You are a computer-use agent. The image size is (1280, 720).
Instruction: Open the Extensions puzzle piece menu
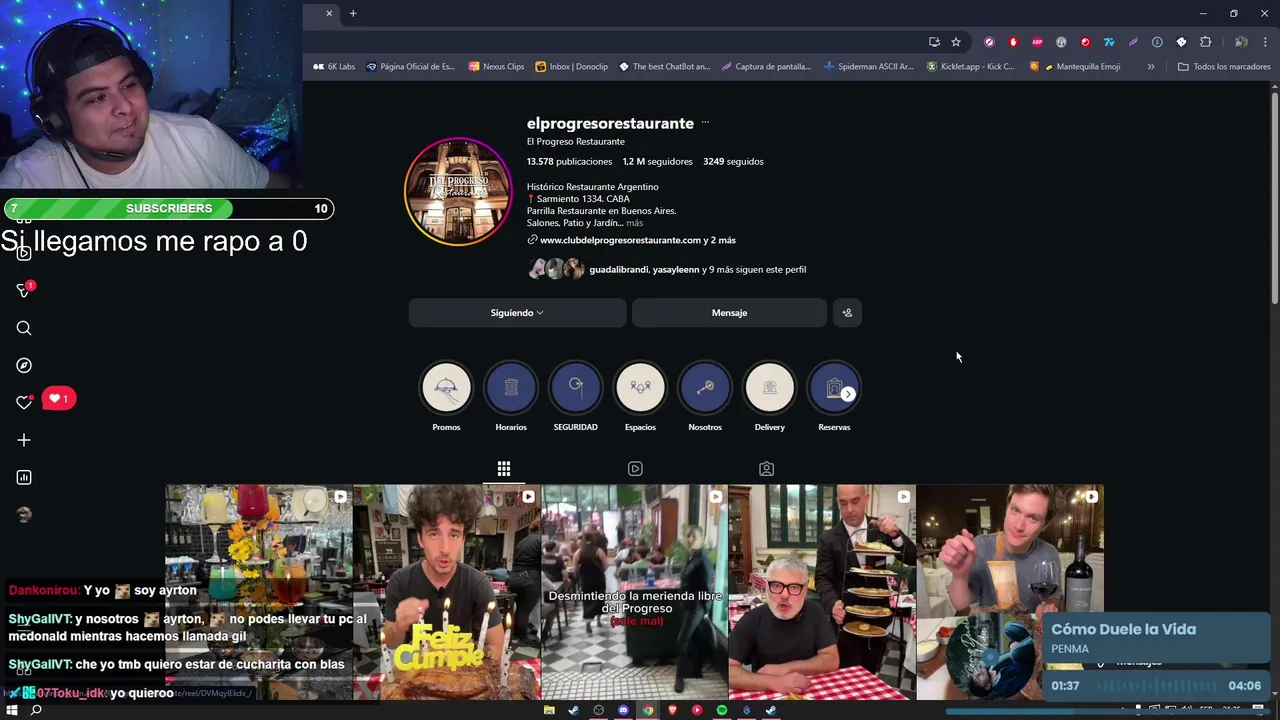coord(1205,42)
